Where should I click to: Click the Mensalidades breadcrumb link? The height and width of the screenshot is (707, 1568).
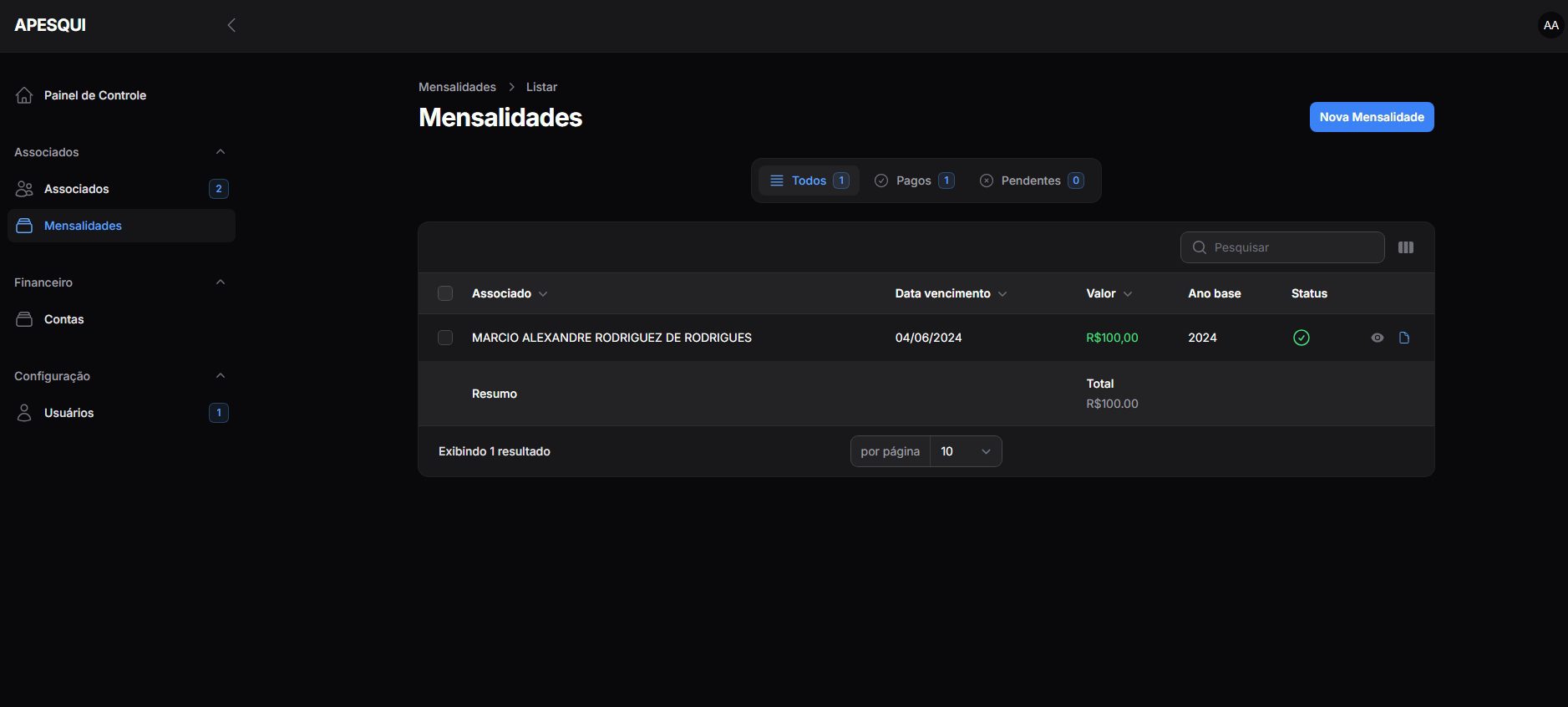(x=457, y=87)
